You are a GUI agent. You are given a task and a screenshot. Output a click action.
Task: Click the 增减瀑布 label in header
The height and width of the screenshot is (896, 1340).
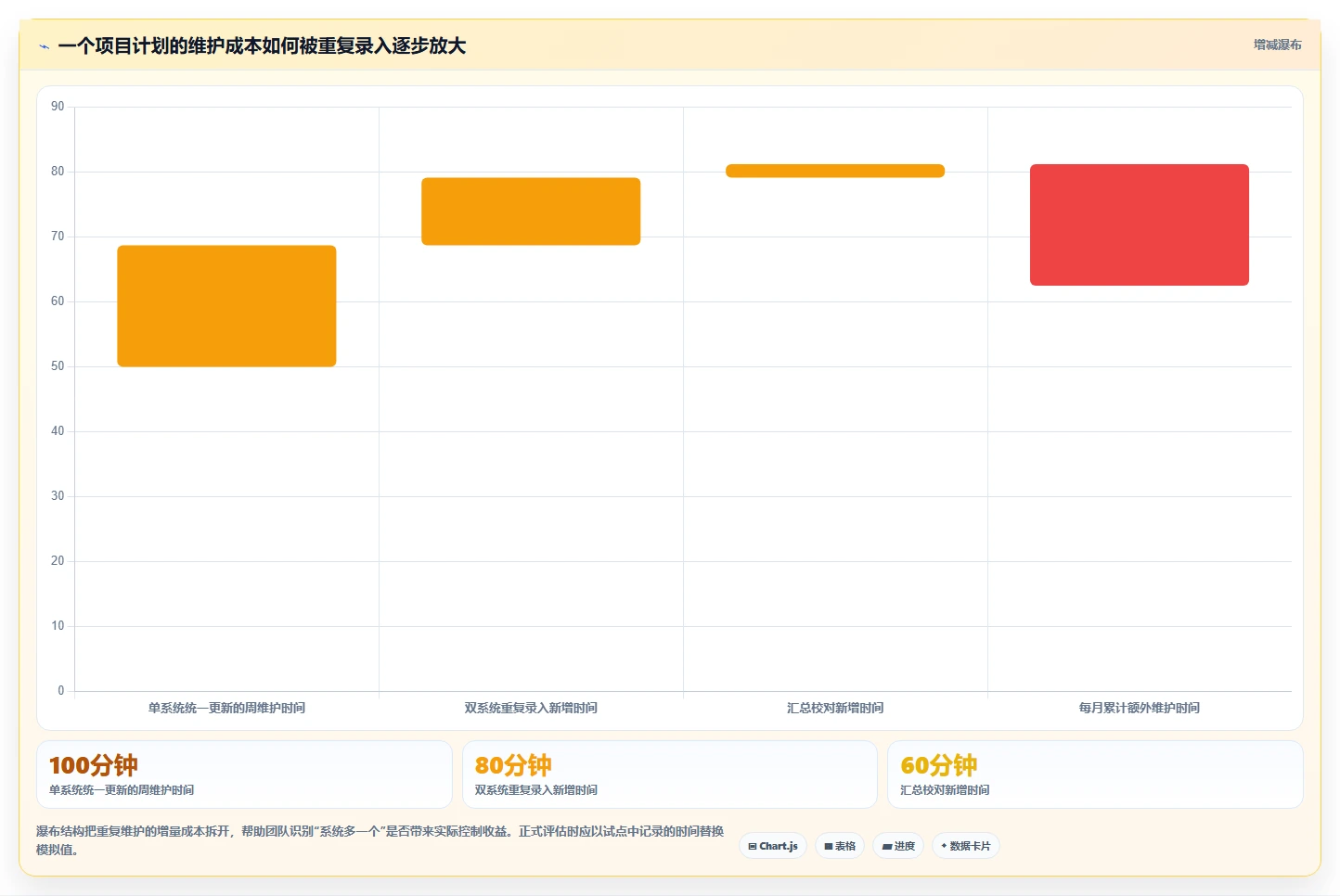tap(1278, 45)
